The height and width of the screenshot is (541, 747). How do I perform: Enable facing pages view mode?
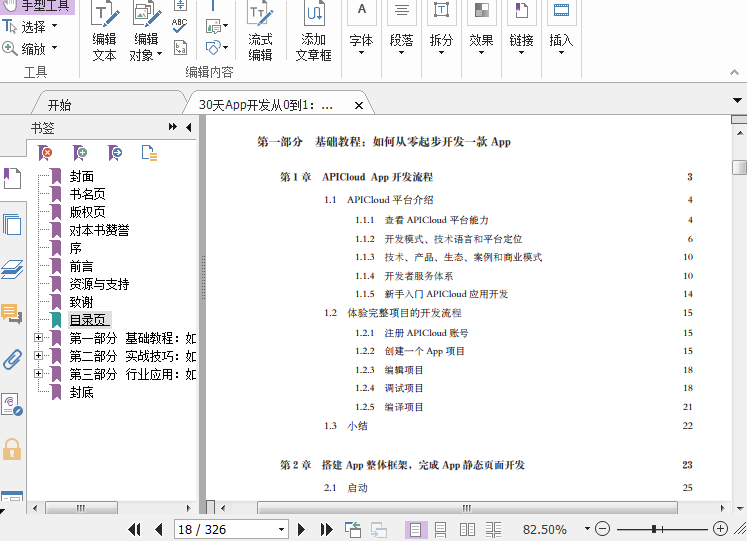(x=467, y=530)
